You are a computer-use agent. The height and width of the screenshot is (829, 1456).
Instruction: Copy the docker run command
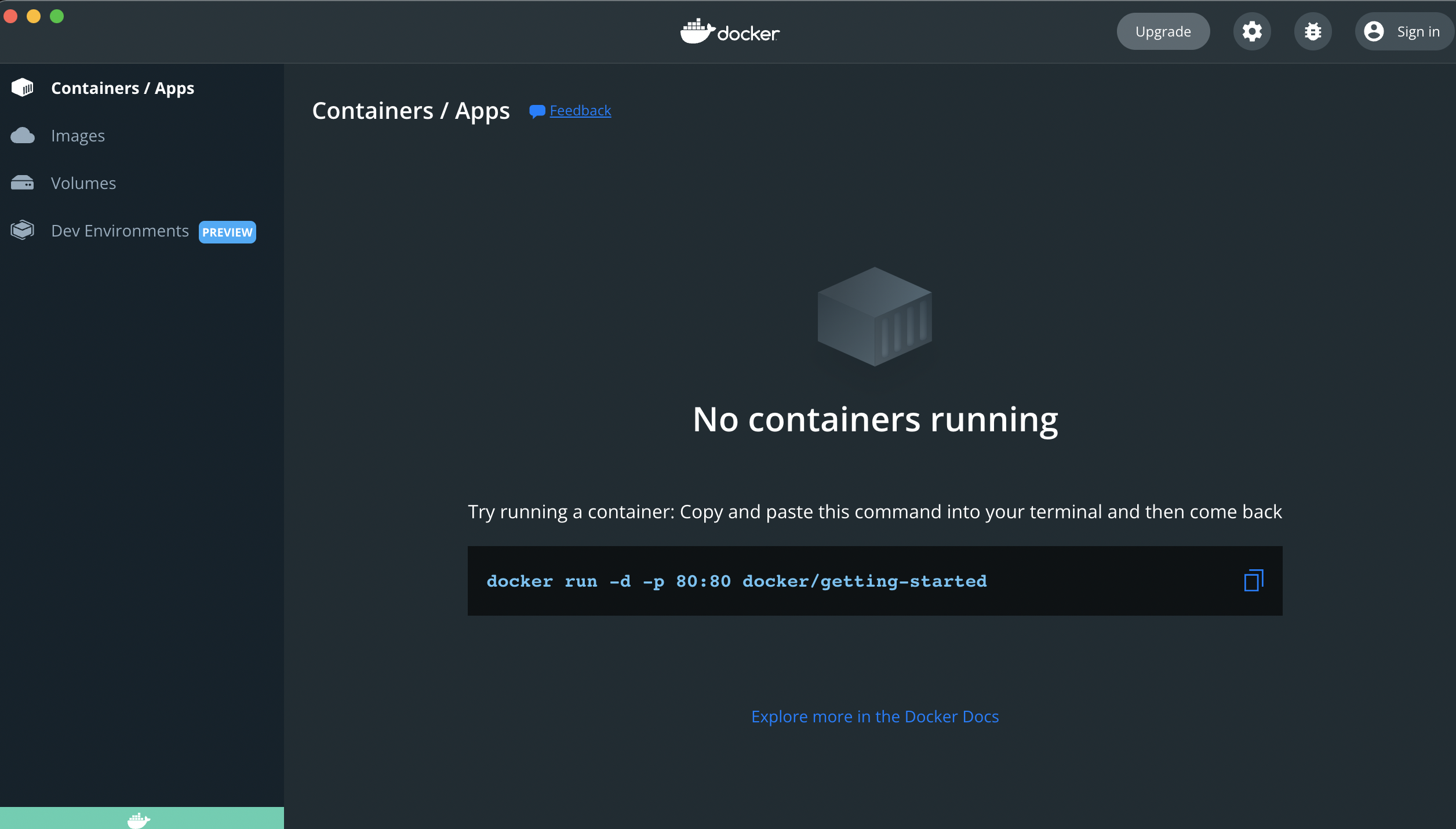tap(1253, 580)
